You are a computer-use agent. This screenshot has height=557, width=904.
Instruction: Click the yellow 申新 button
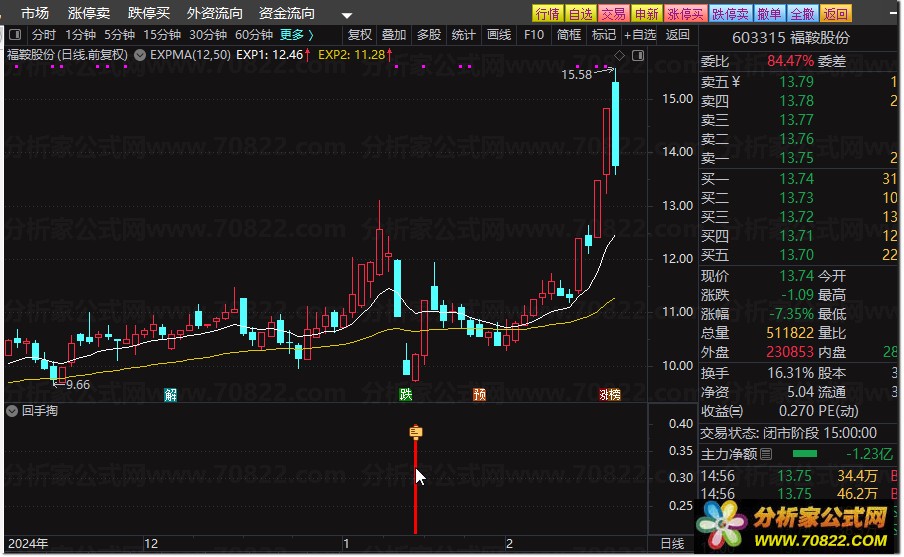pyautogui.click(x=646, y=13)
